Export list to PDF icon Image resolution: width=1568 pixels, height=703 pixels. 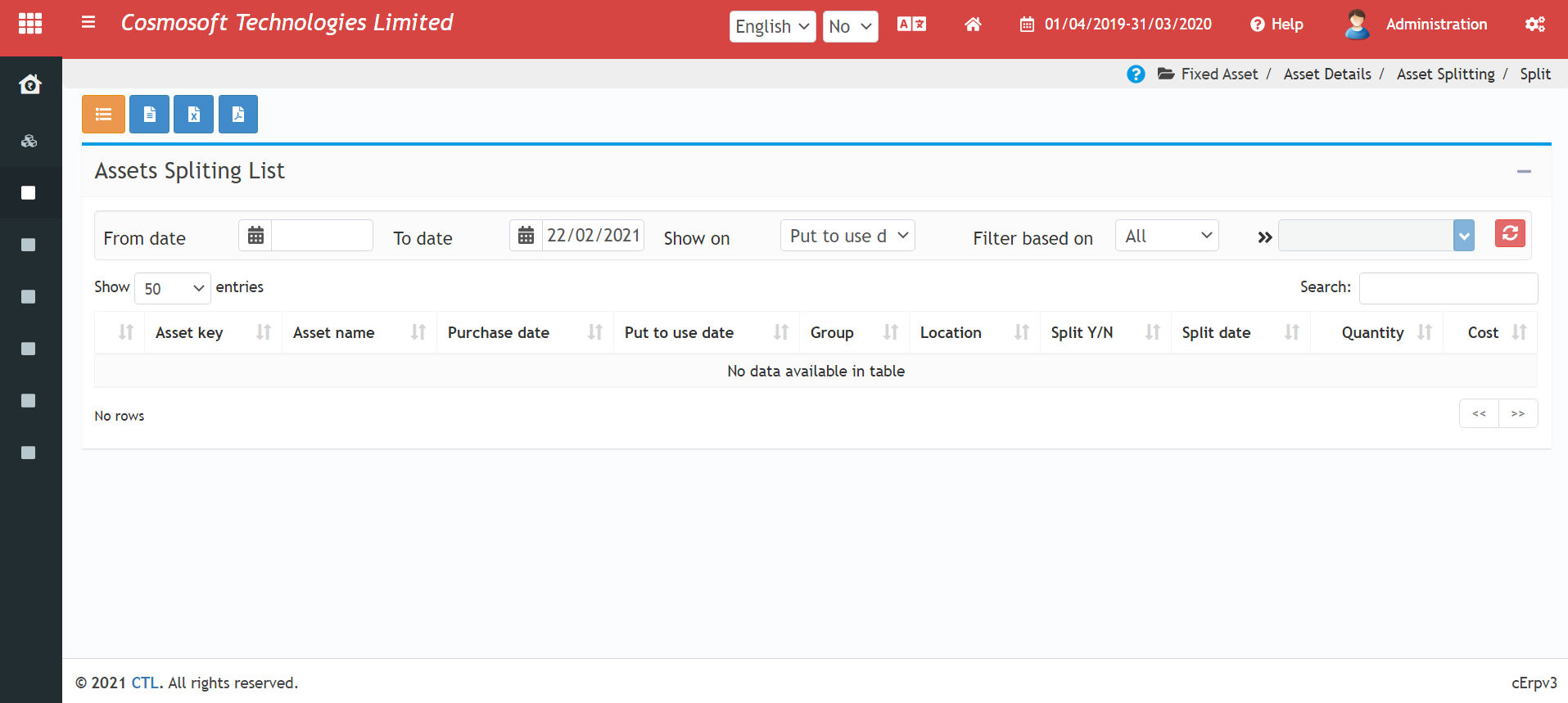[237, 114]
